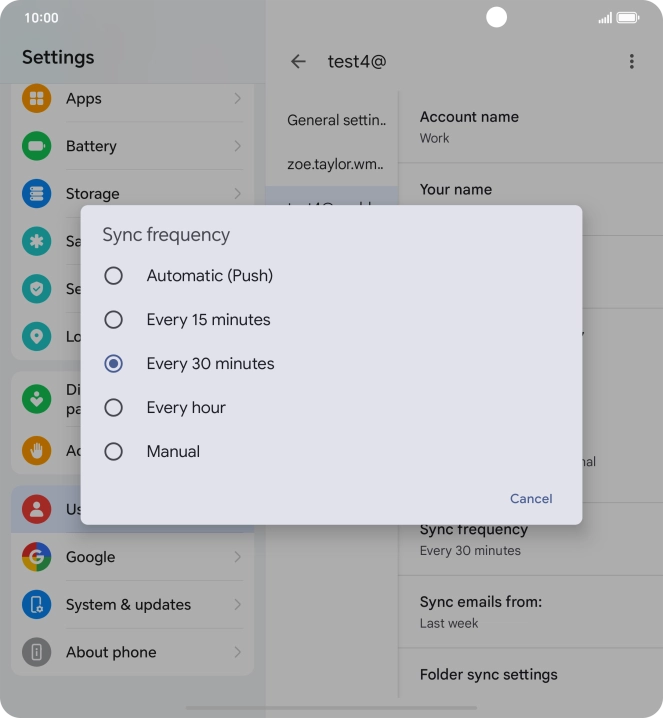
Task: Tap the green Battery icon
Action: pos(37,146)
